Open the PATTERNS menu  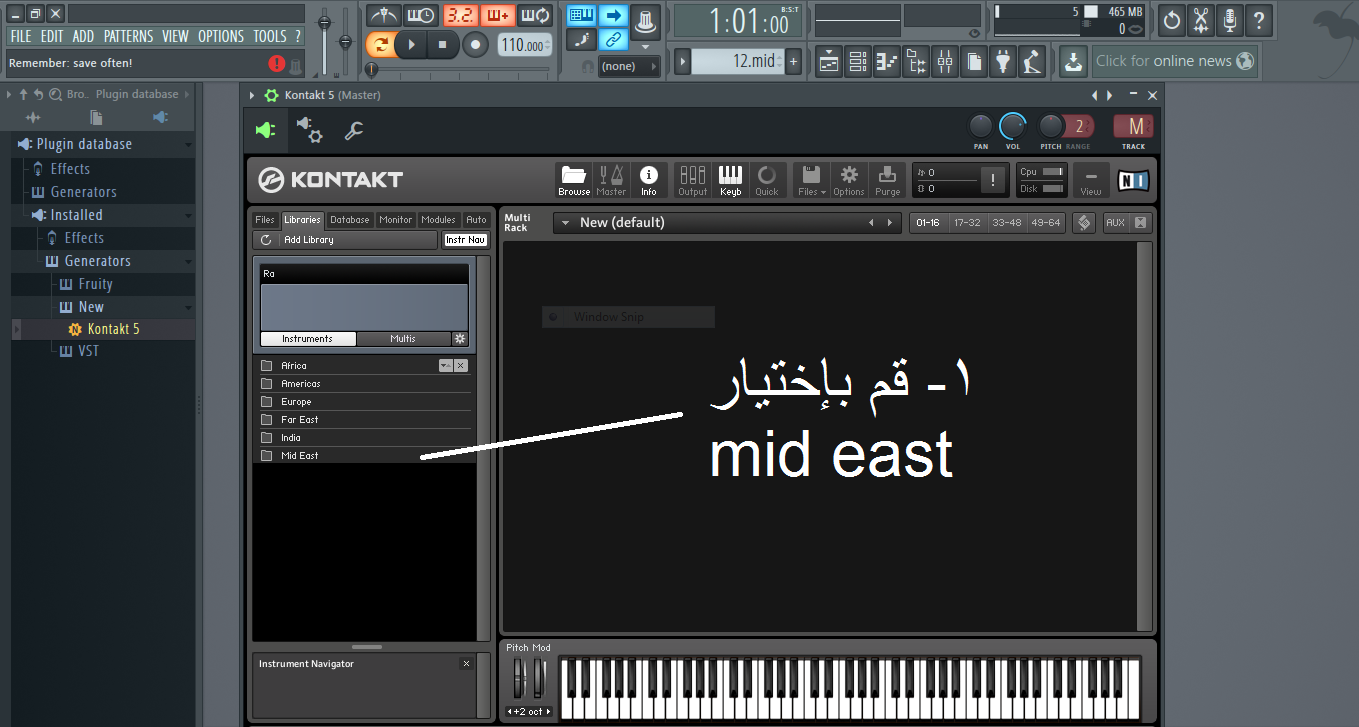pos(128,36)
